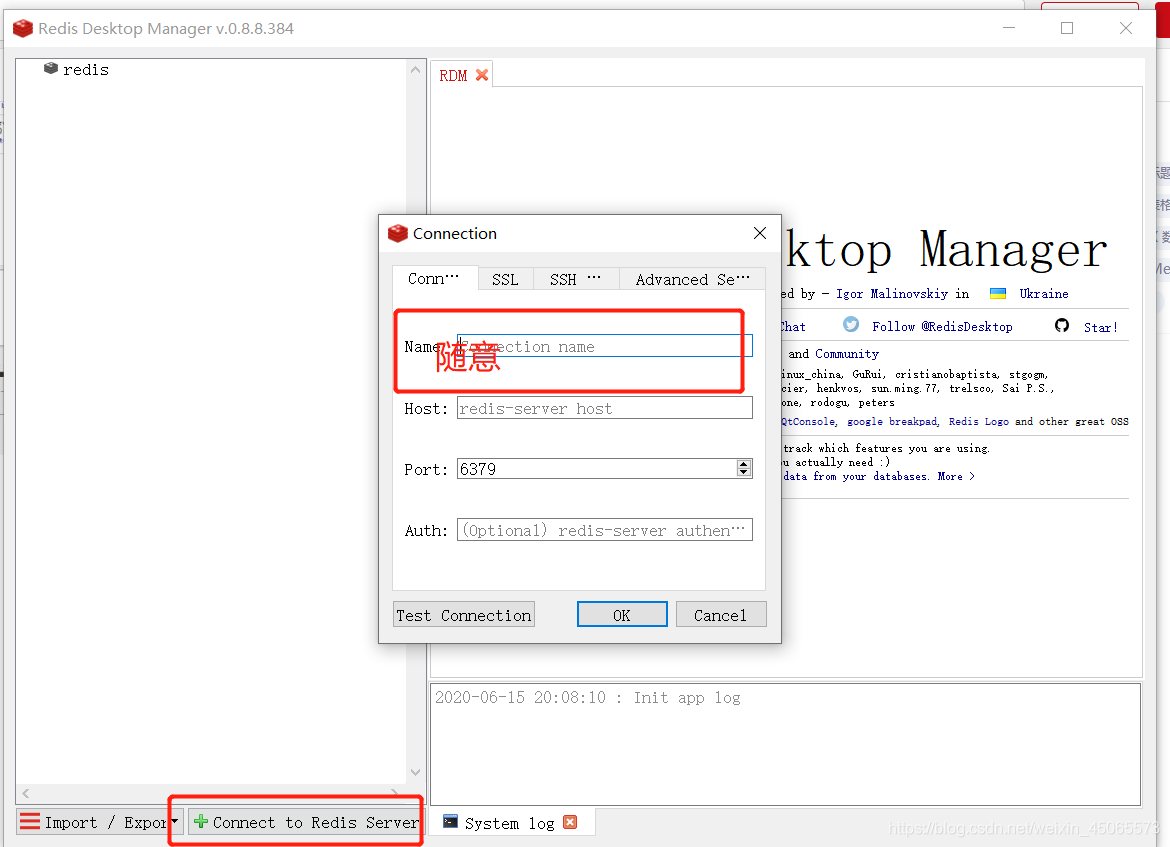This screenshot has width=1170, height=847.
Task: Click the Redis Desktop Manager title bar logo
Action: [23, 28]
